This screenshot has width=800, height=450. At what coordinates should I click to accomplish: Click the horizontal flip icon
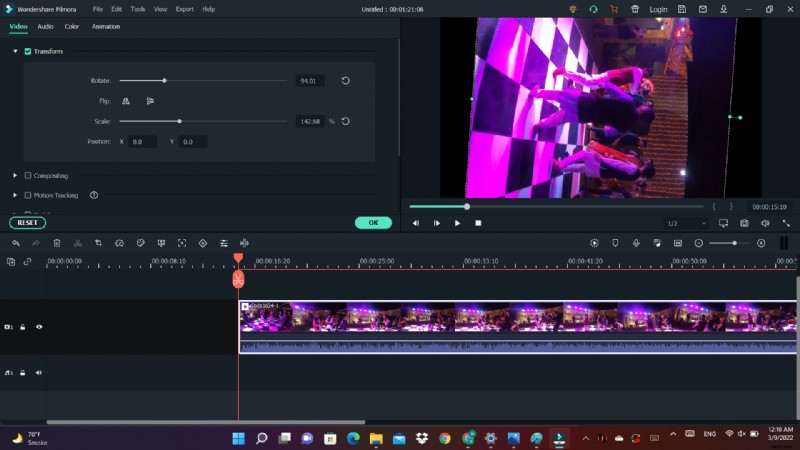click(126, 101)
